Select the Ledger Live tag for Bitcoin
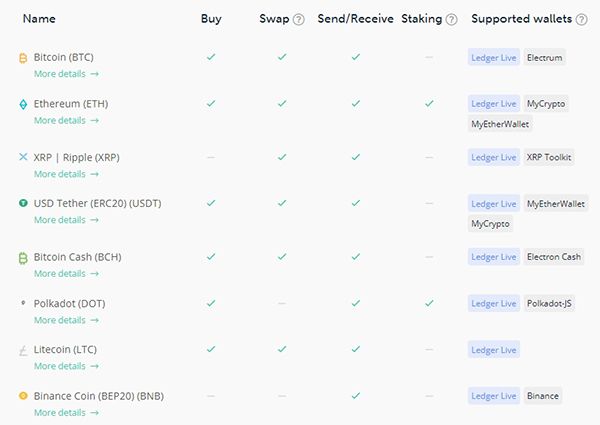Viewport: 600px width, 425px height. [494, 58]
